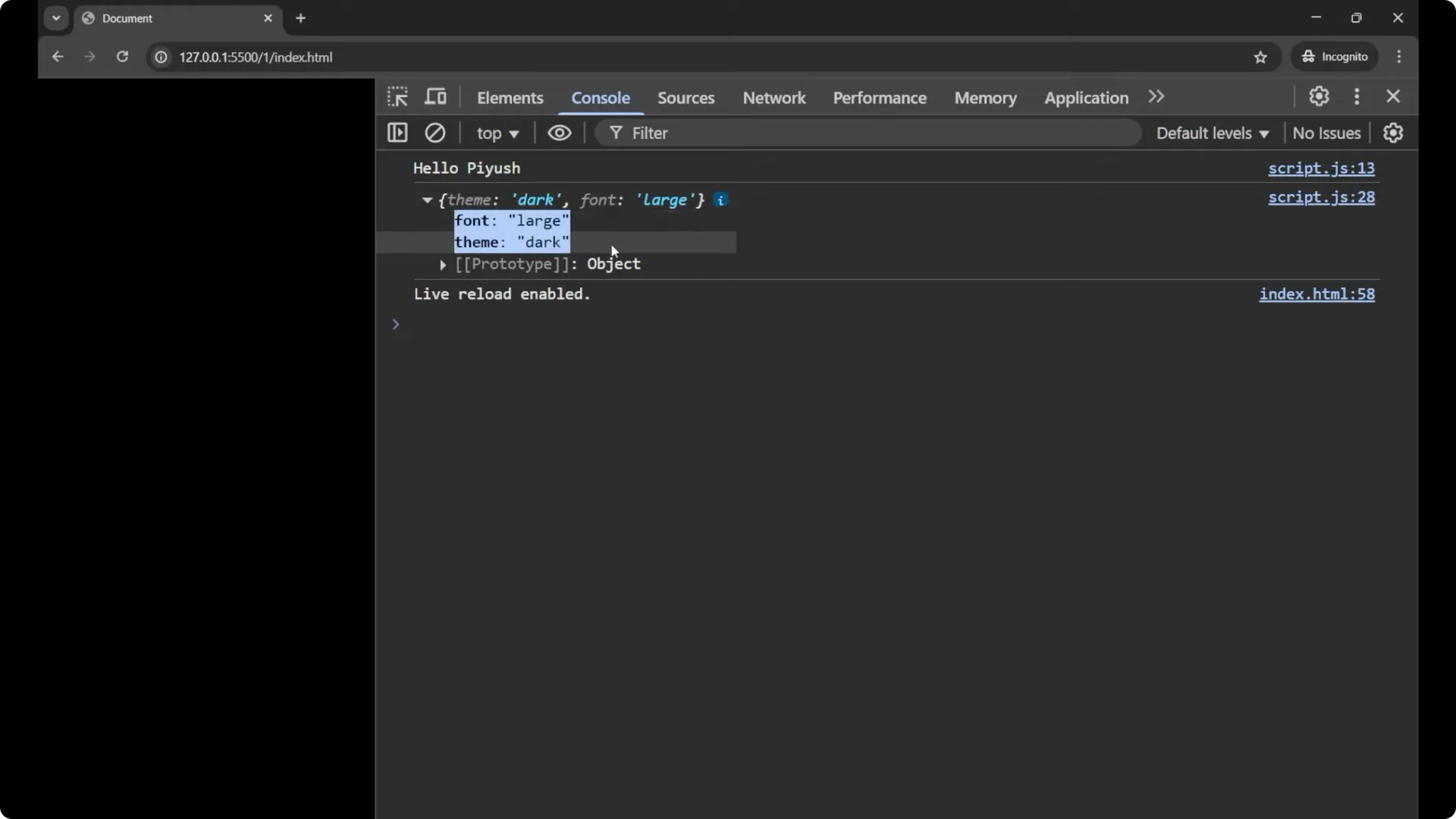Image resolution: width=1456 pixels, height=819 pixels.
Task: Open index.html:58 source link
Action: click(1317, 294)
